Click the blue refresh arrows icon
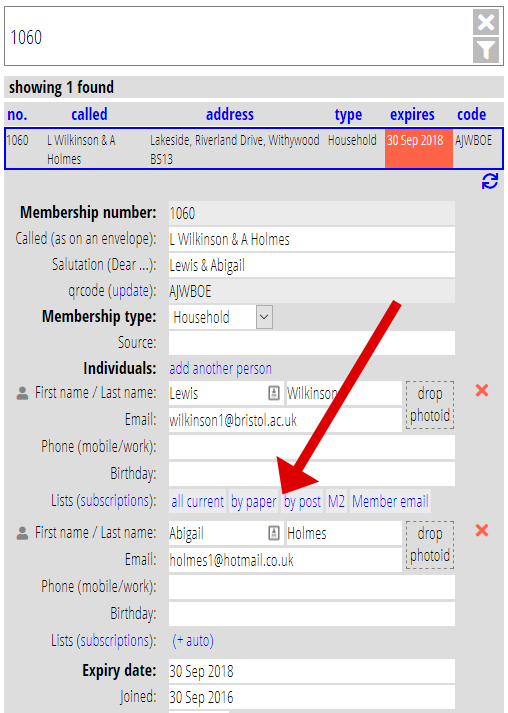508x713 pixels. click(x=489, y=182)
